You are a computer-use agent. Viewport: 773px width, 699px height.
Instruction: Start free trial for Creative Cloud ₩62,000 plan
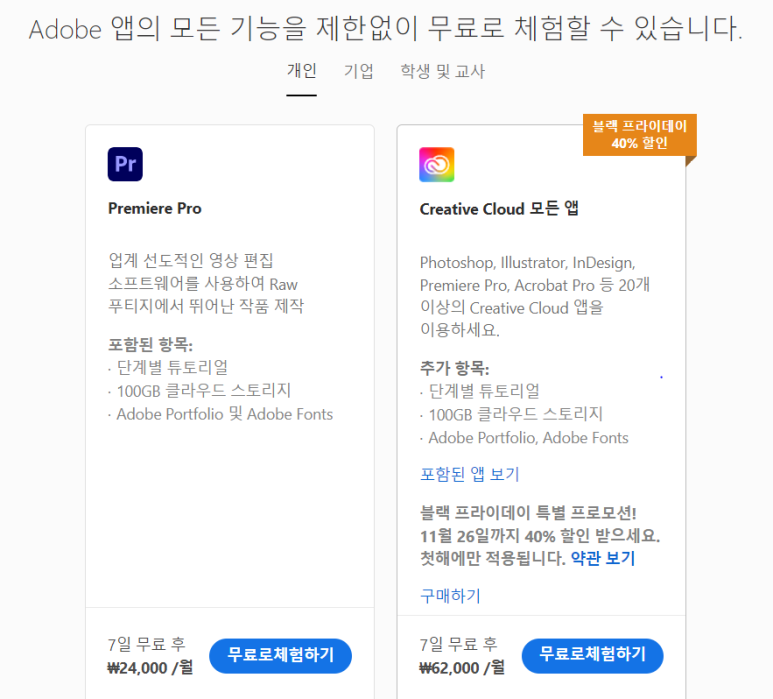(593, 656)
